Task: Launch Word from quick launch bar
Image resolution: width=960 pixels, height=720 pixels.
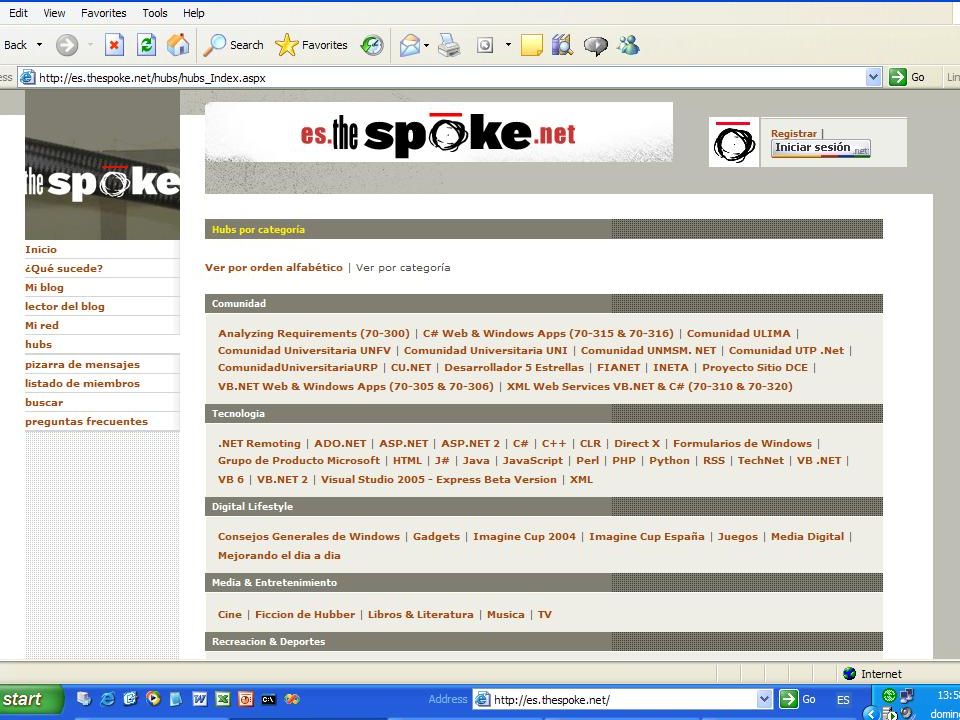Action: [x=200, y=699]
